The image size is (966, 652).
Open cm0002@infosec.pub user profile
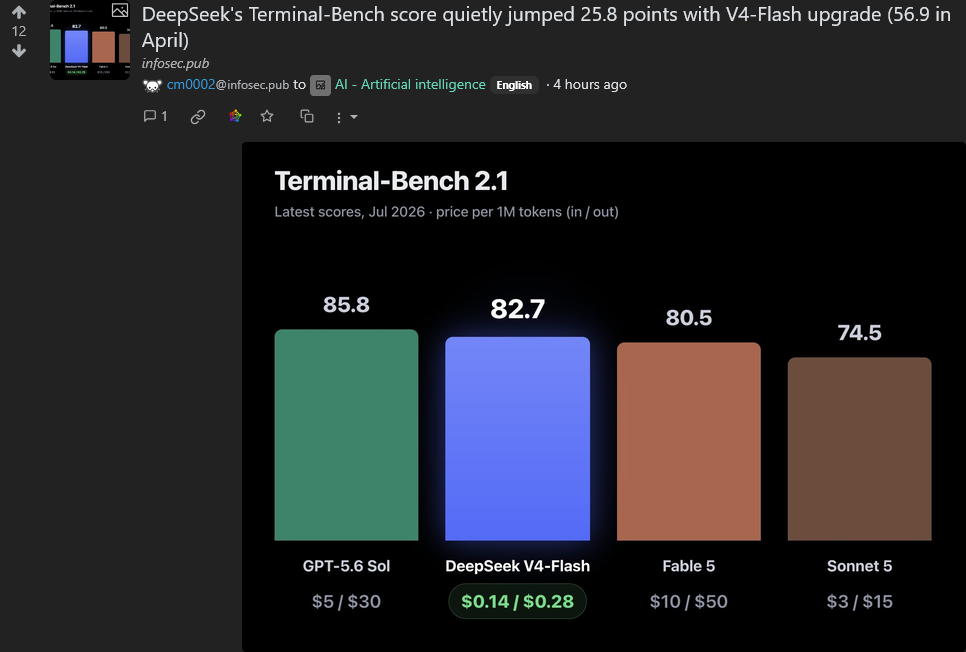(228, 84)
